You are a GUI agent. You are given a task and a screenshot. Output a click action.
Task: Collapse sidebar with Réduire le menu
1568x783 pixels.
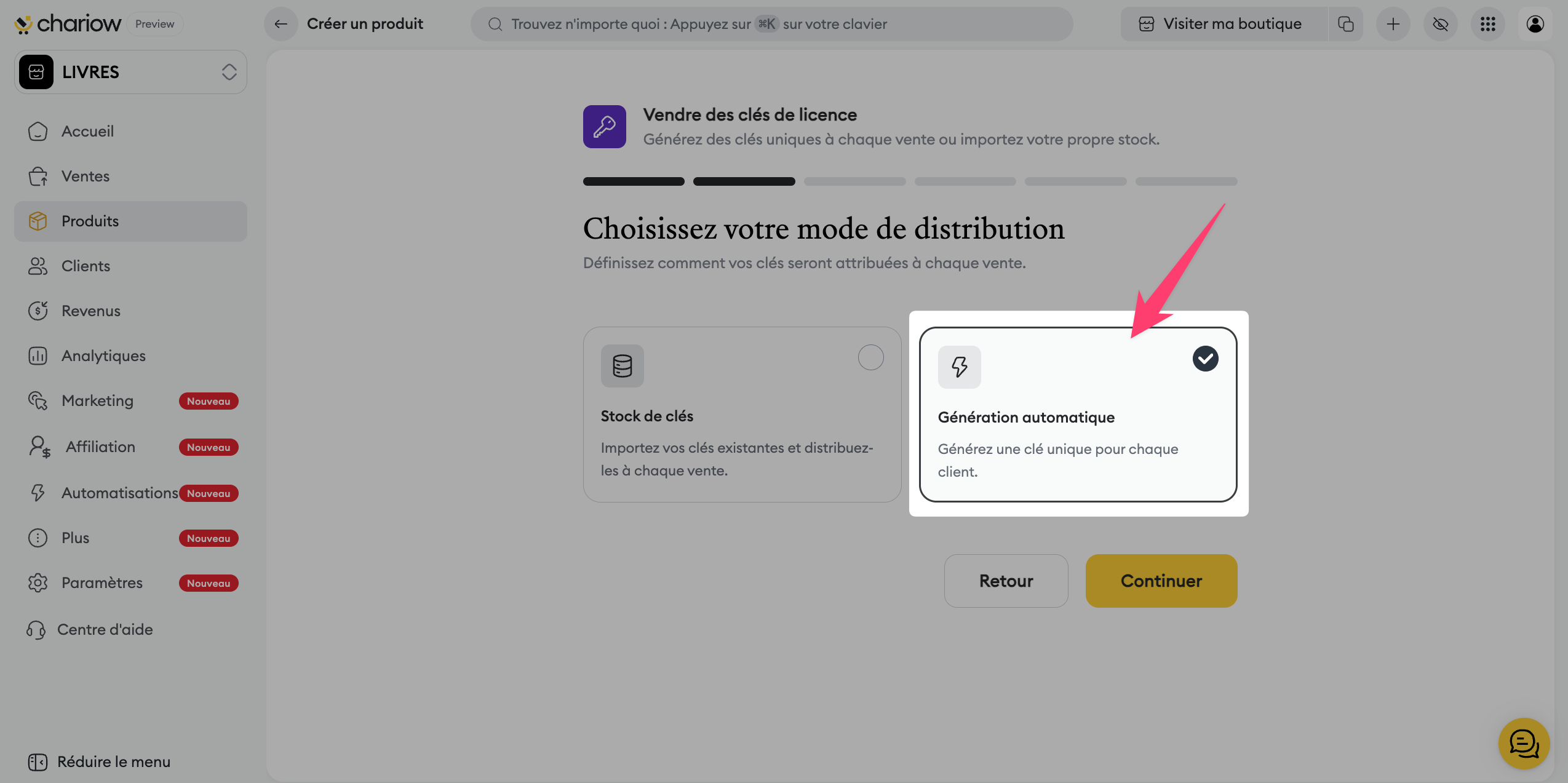click(x=100, y=761)
